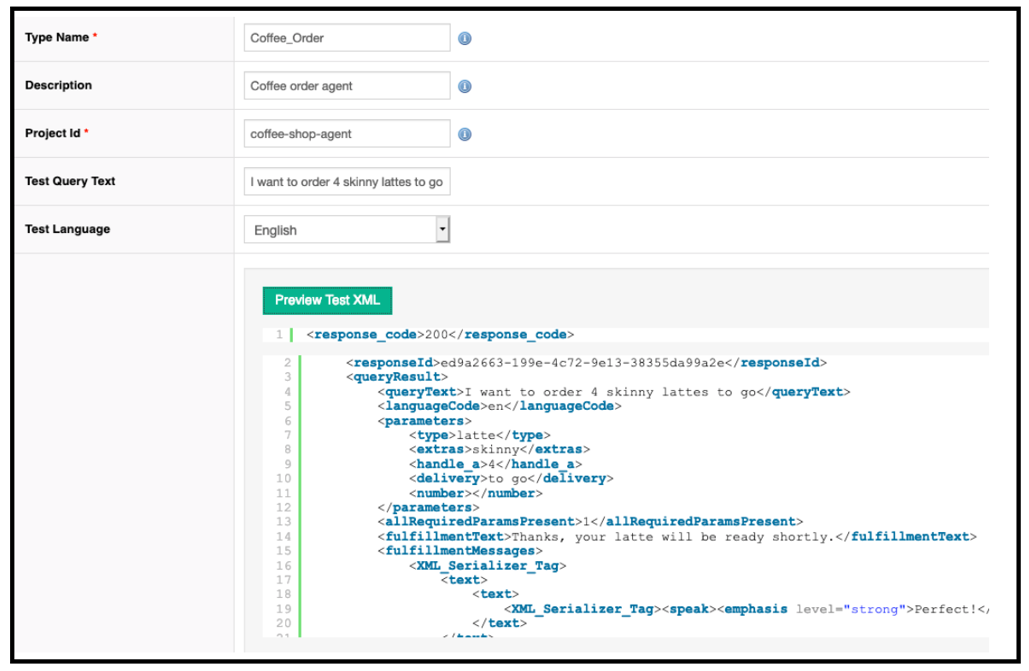Click the emphasis level strong XML line
1029x671 pixels.
click(746, 609)
